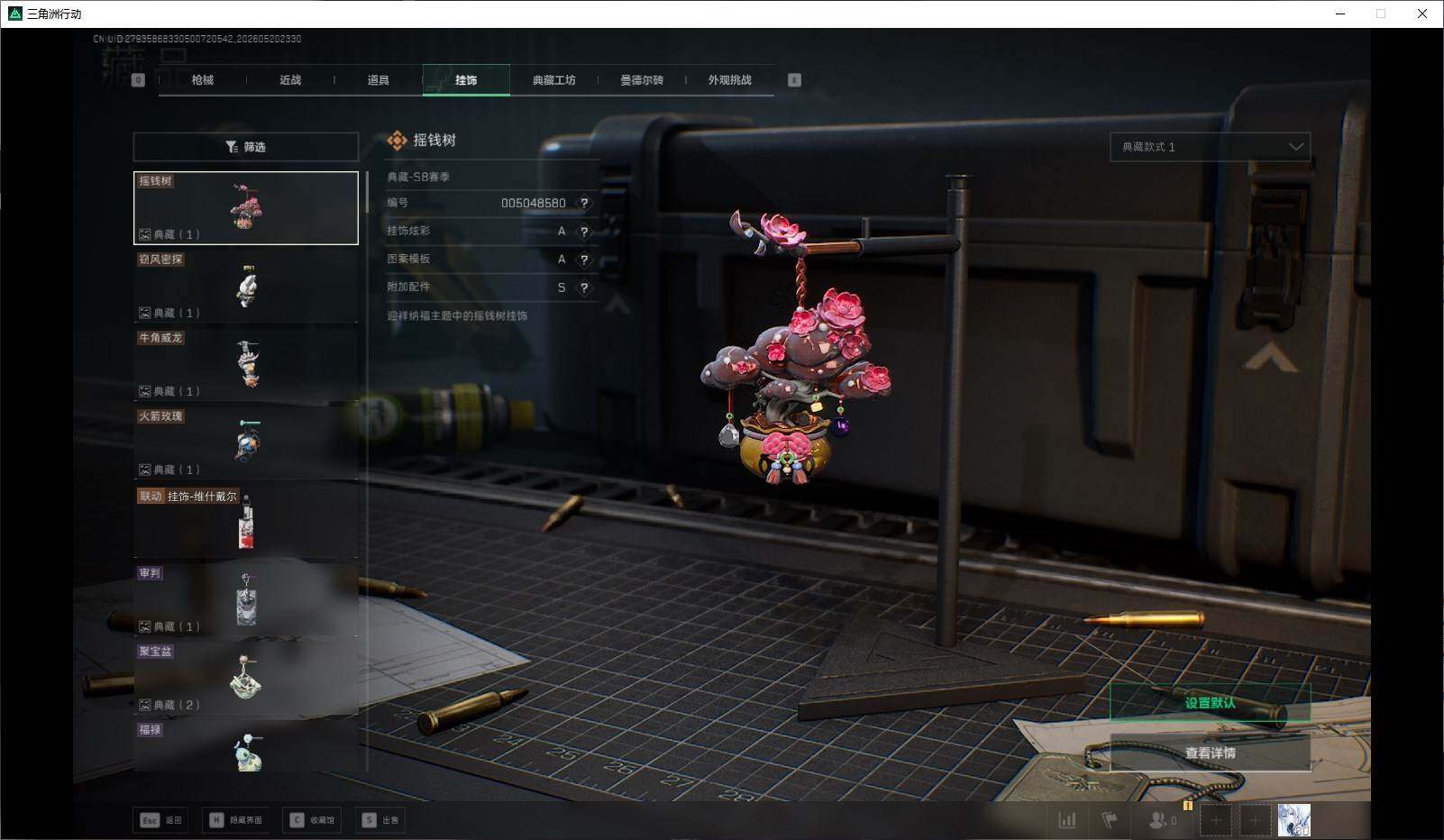Click the Q previous-tab key icon

tap(138, 80)
